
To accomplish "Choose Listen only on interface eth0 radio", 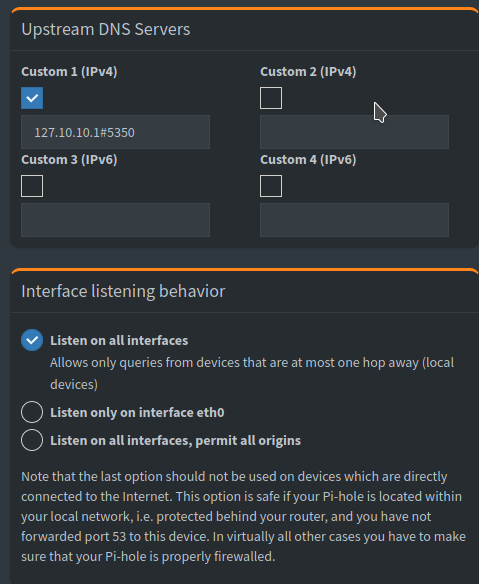I will coord(32,412).
